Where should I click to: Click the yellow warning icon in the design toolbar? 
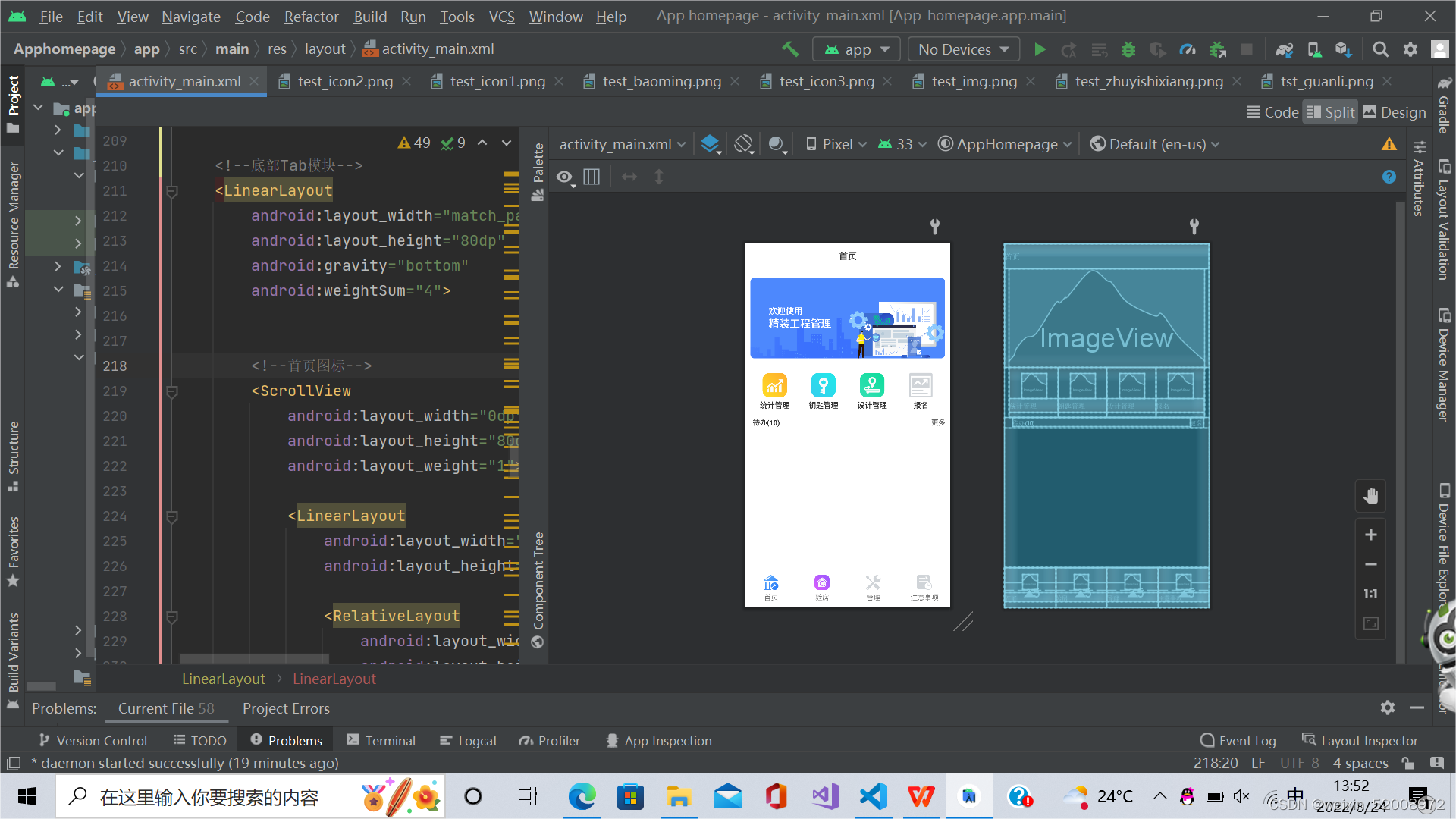[1389, 144]
